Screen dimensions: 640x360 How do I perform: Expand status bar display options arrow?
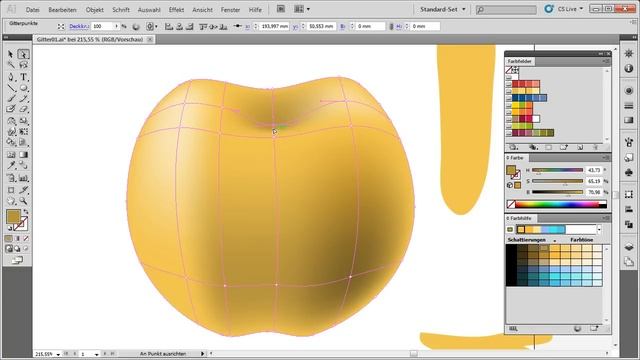(202, 354)
